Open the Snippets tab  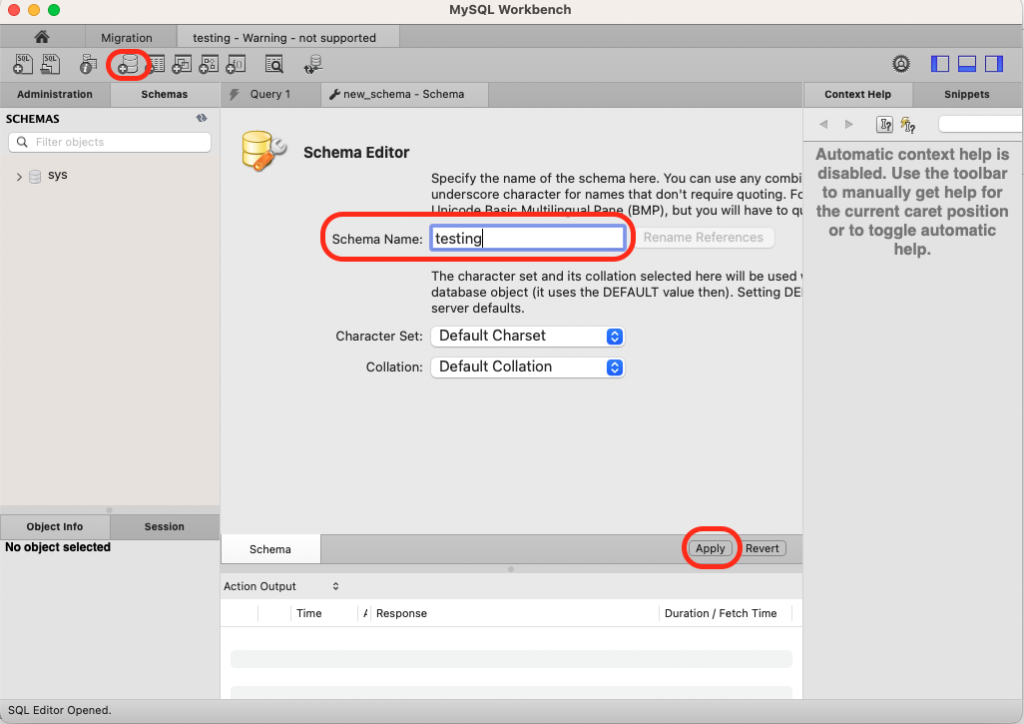click(967, 94)
